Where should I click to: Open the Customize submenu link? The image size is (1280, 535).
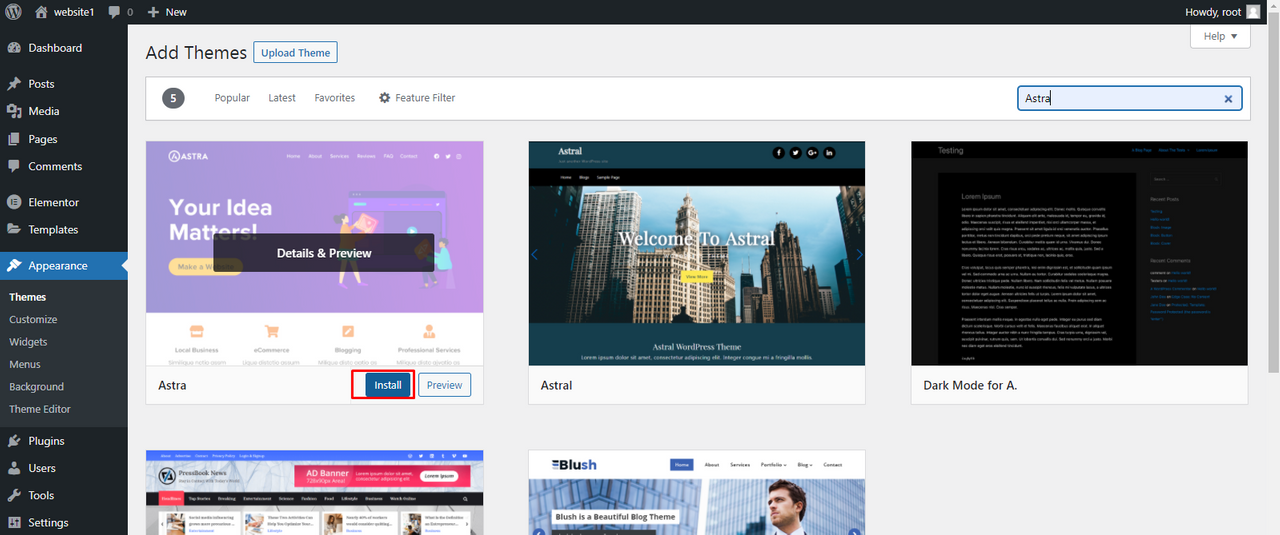click(33, 320)
